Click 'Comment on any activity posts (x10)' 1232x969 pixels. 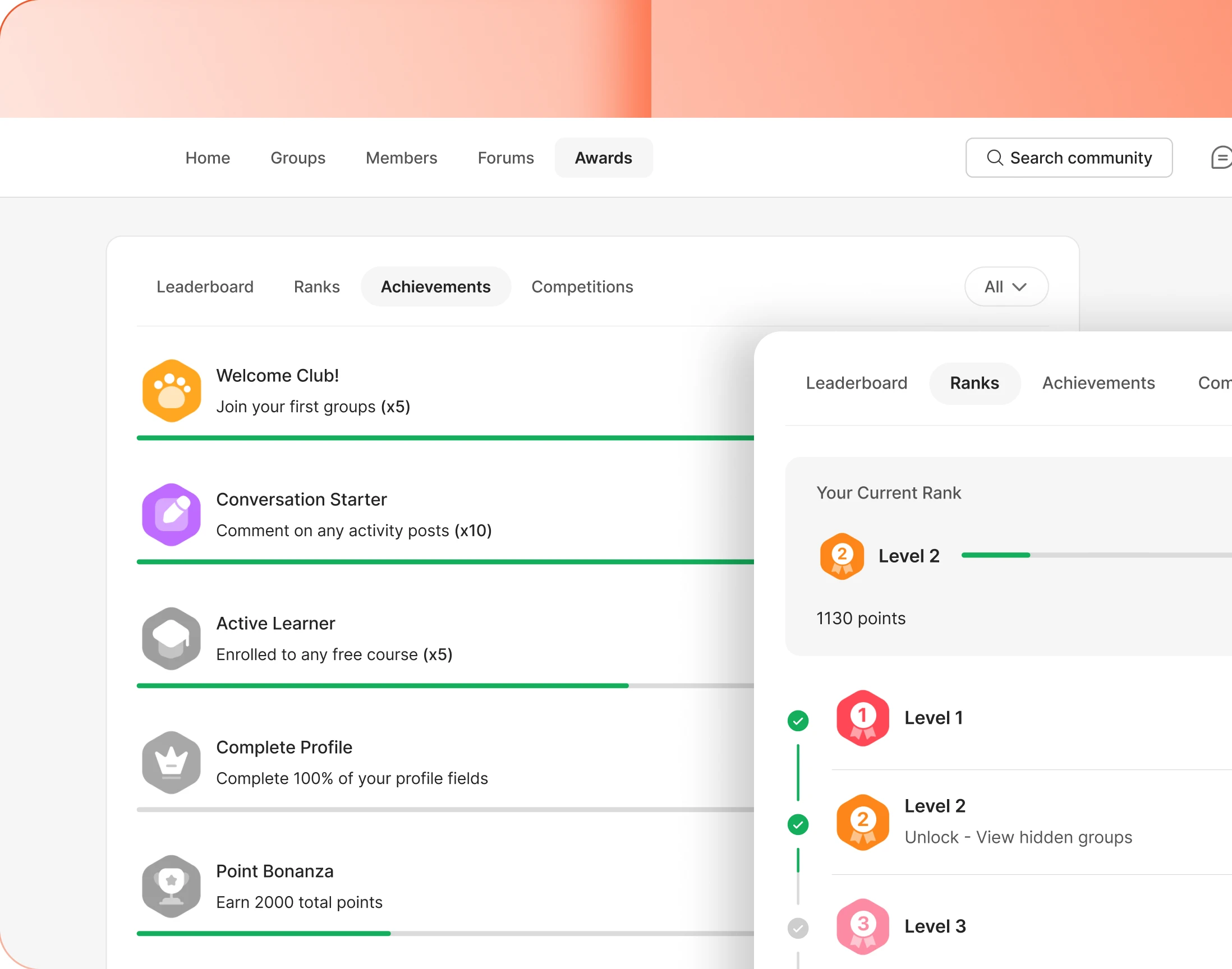354,530
